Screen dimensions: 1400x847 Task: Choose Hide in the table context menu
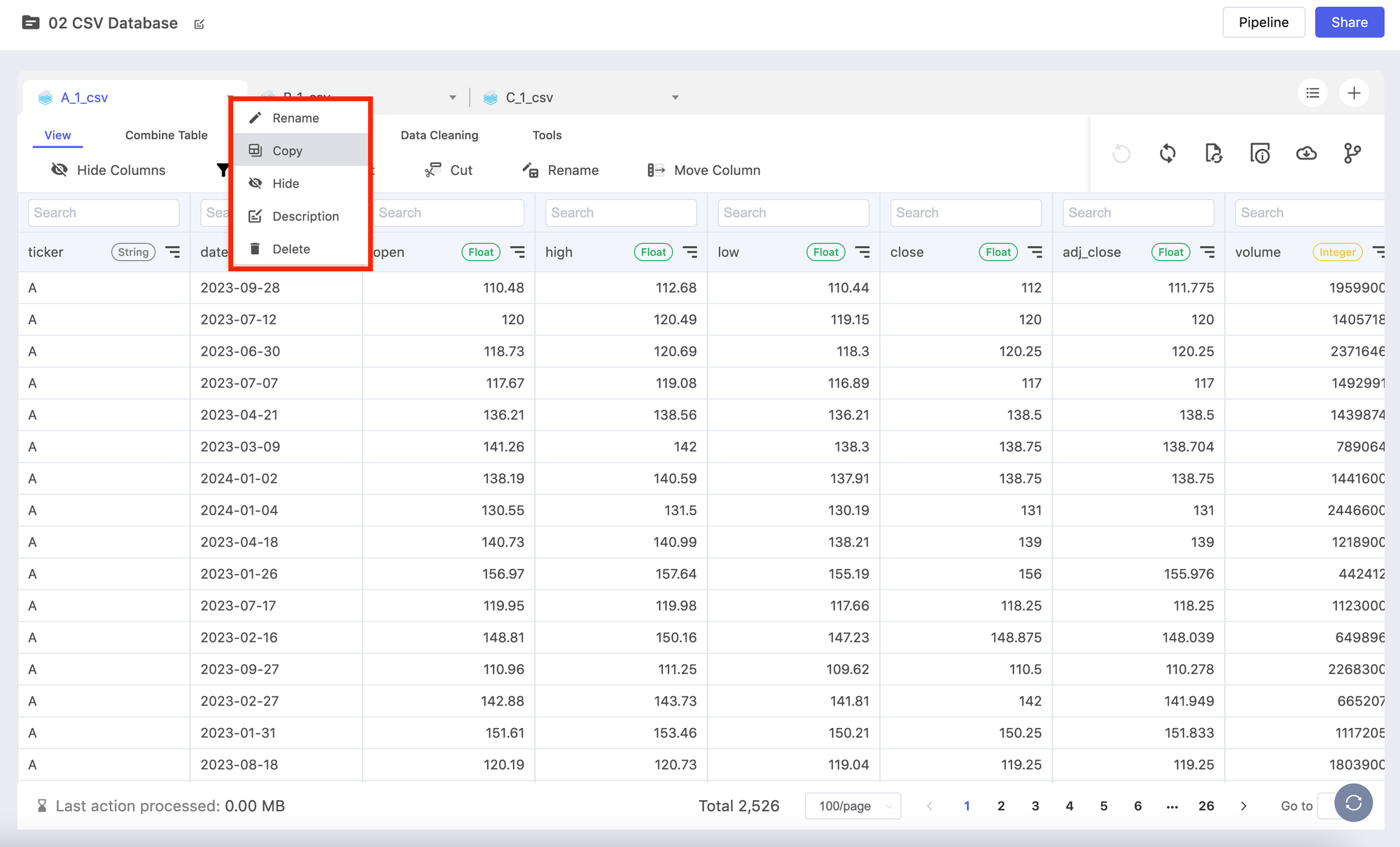click(286, 183)
